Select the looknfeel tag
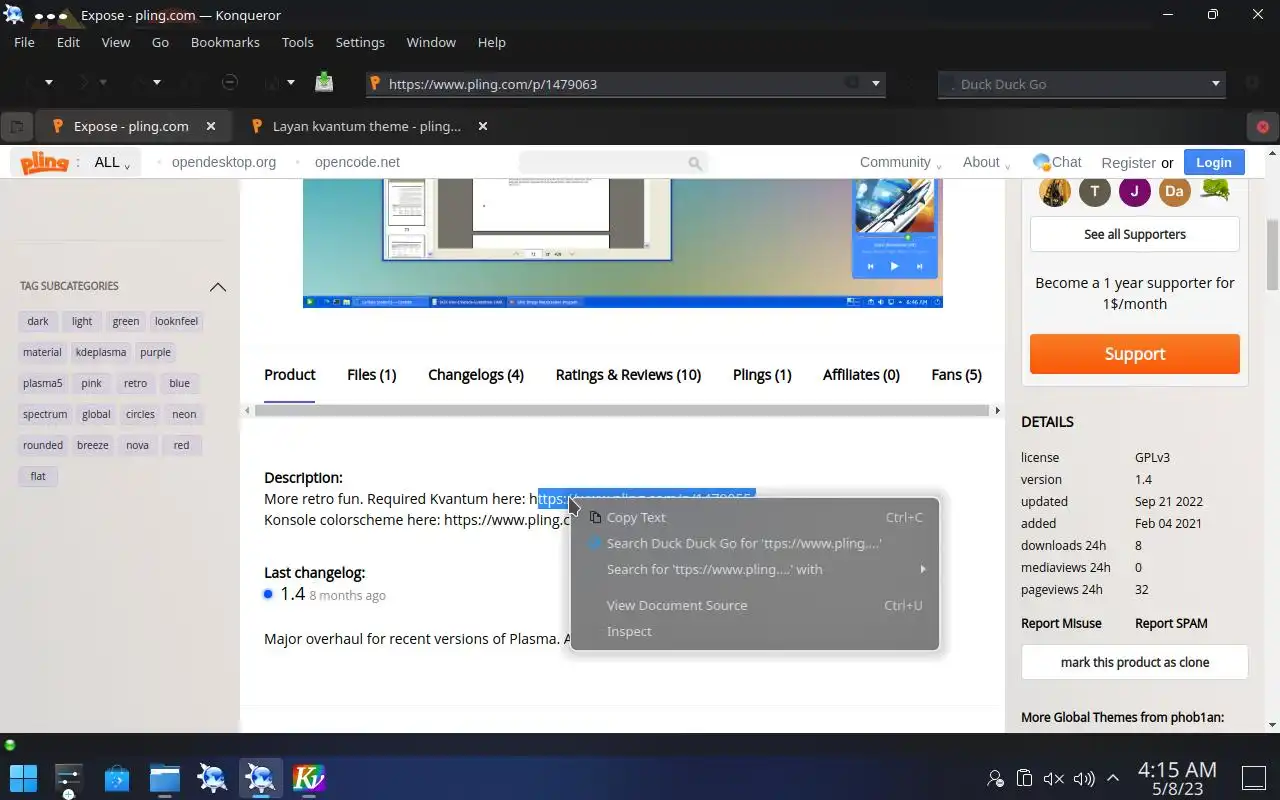1280x800 pixels. tap(176, 321)
